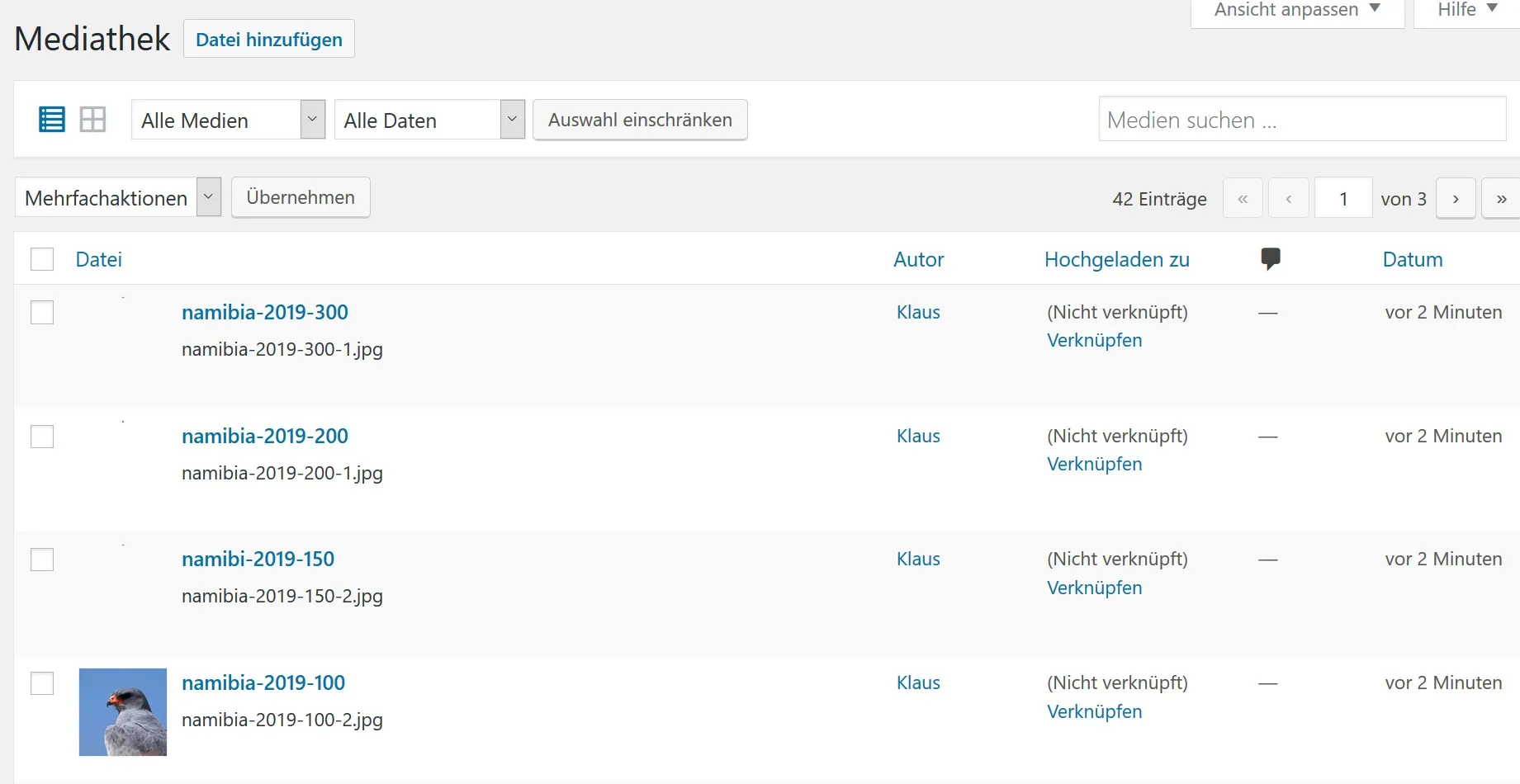
Task: Jump to first page arrow
Action: click(1243, 198)
